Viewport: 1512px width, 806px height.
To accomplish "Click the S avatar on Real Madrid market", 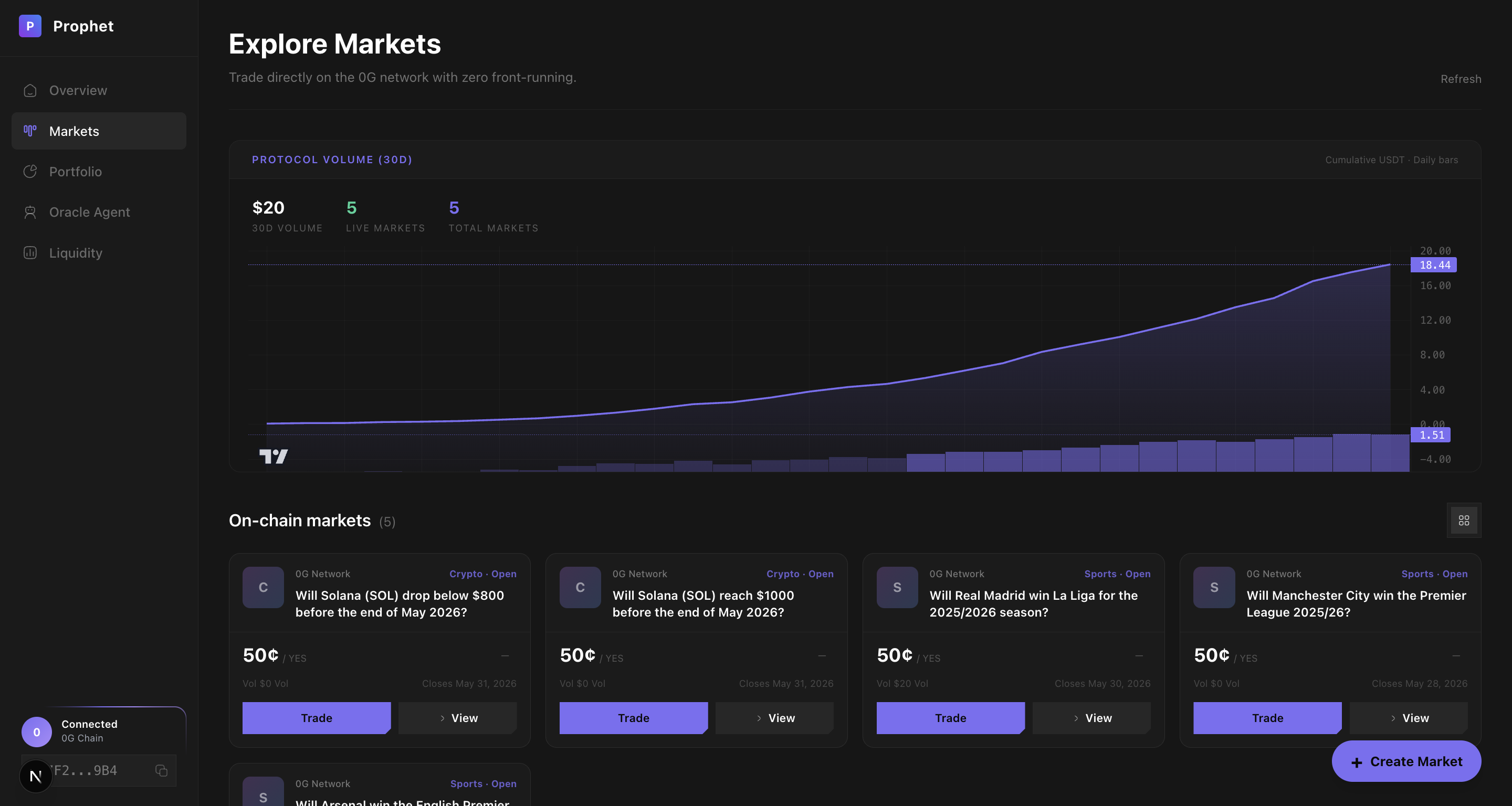I will [x=897, y=587].
